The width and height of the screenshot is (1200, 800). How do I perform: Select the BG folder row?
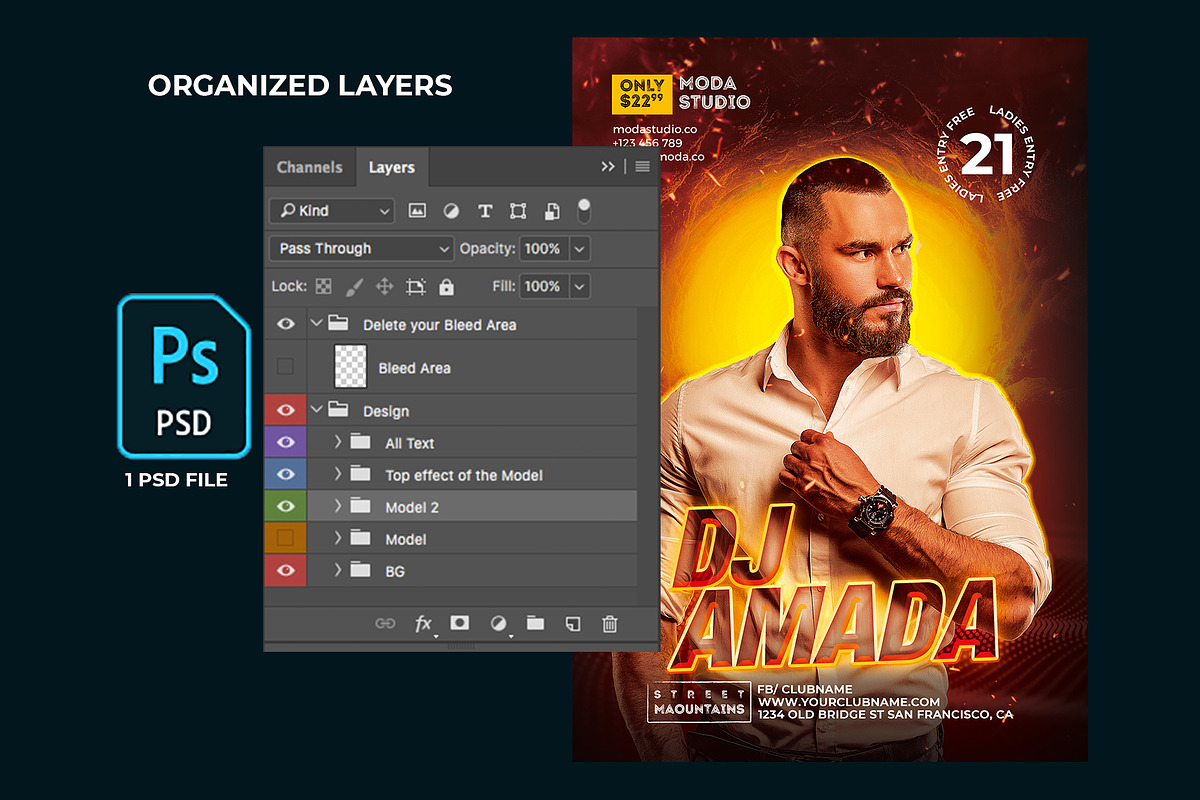point(471,570)
